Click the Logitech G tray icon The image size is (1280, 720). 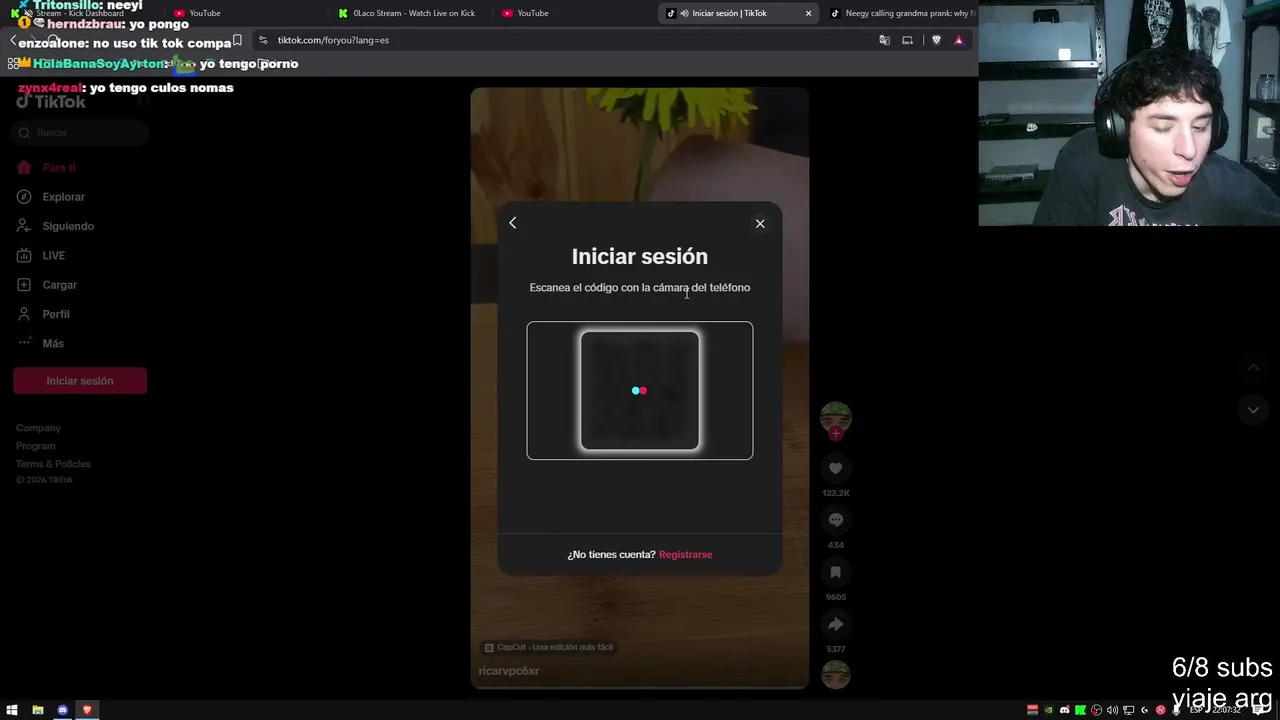point(1145,710)
